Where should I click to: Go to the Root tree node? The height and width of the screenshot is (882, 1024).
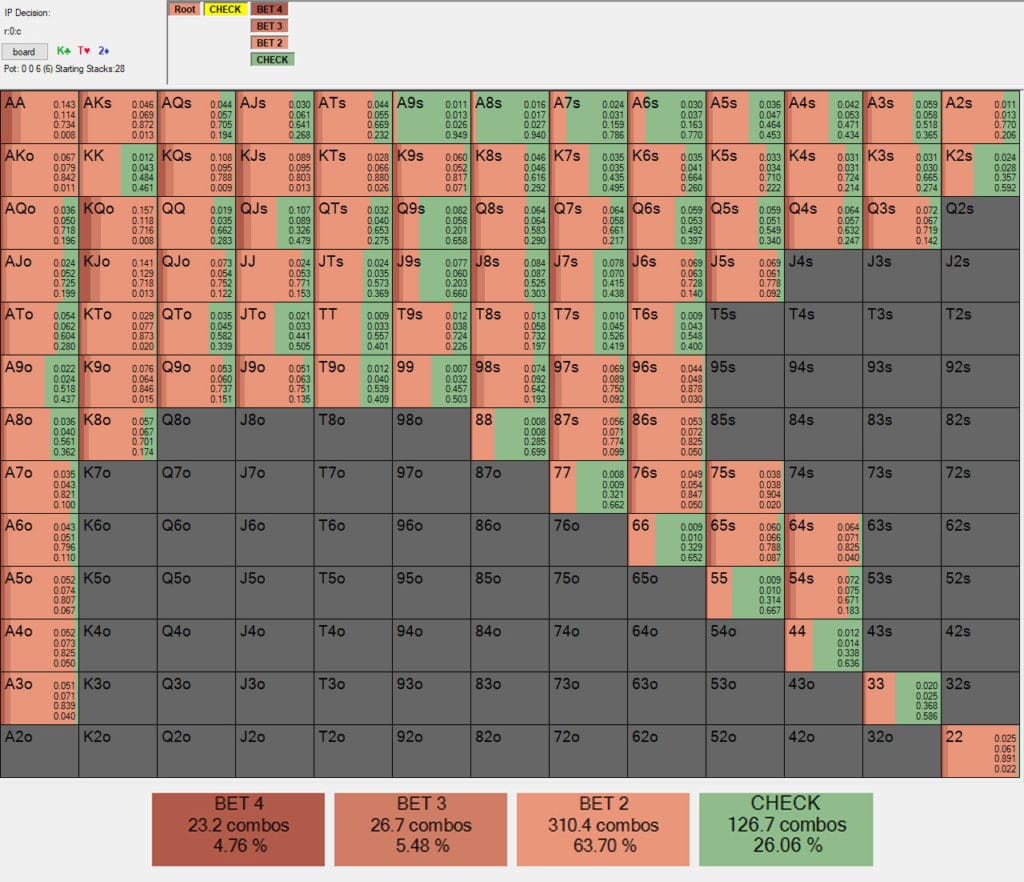pyautogui.click(x=184, y=9)
